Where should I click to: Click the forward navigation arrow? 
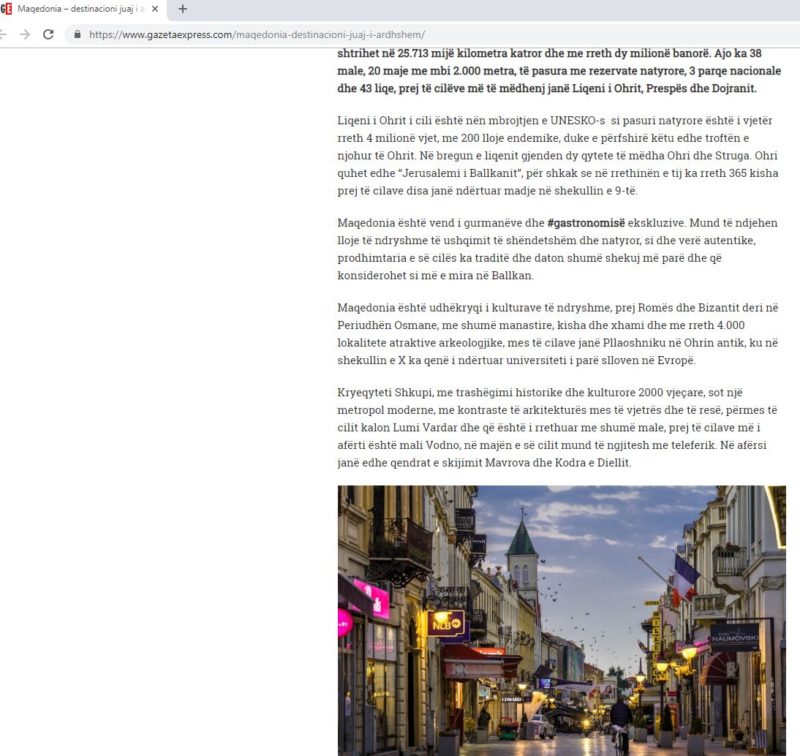(x=24, y=34)
